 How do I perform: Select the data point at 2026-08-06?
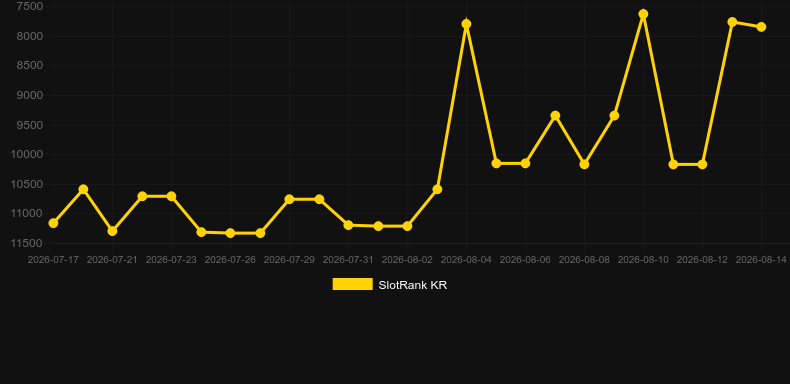[x=525, y=163]
